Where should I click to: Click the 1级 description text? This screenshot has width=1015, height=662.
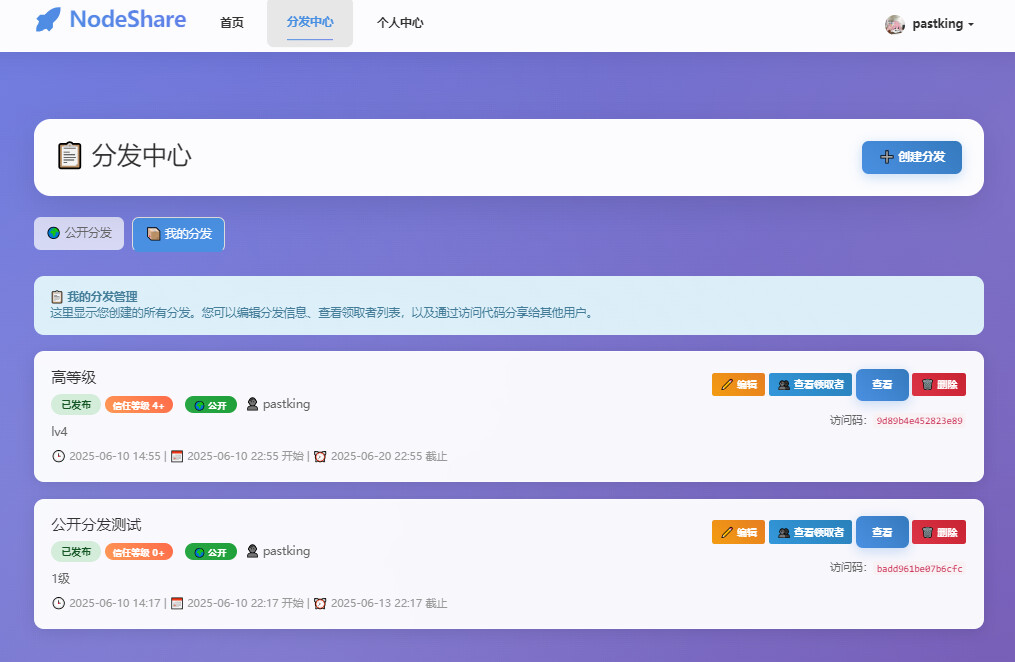(61, 579)
